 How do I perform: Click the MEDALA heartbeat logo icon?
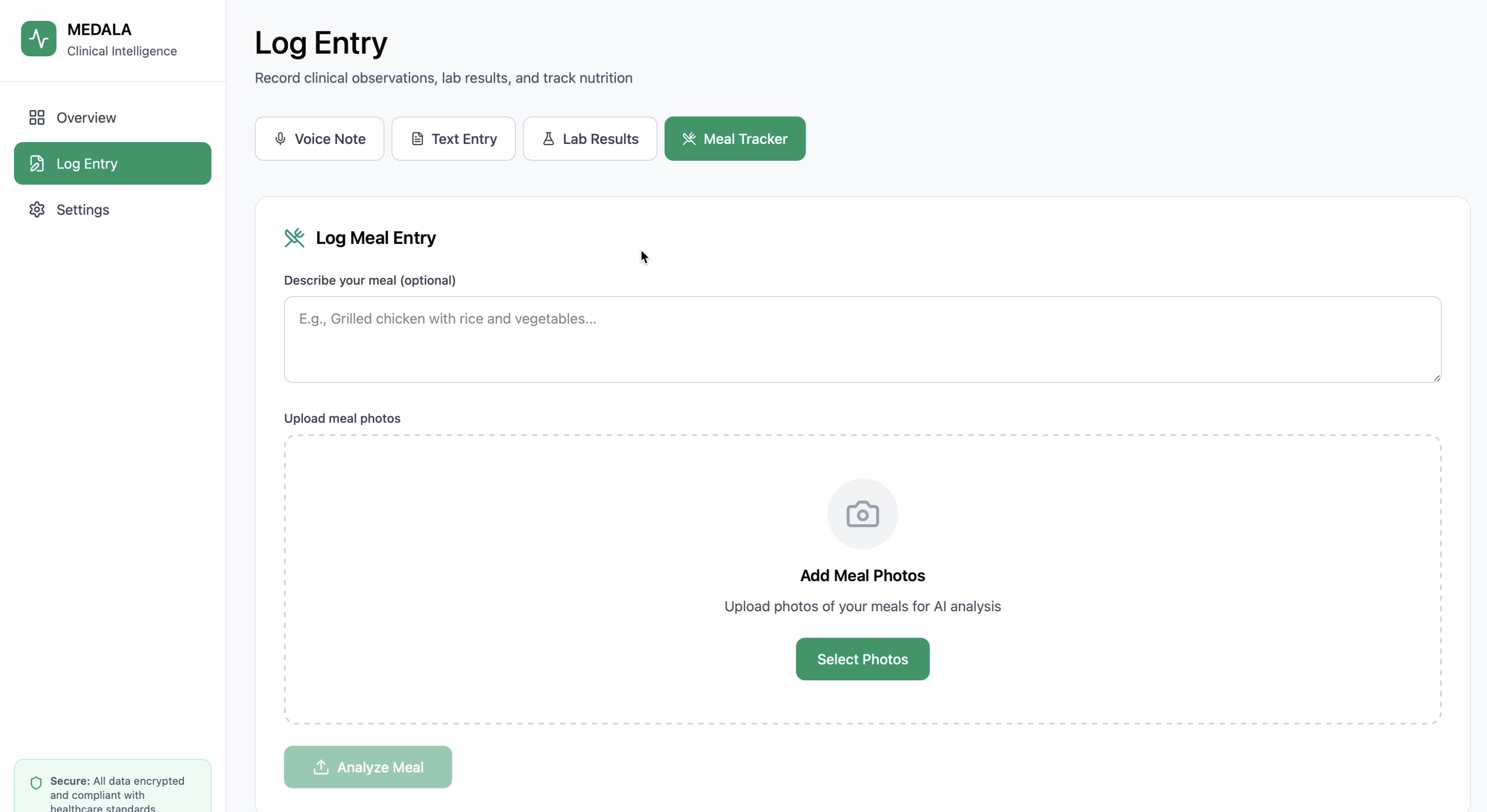[39, 39]
